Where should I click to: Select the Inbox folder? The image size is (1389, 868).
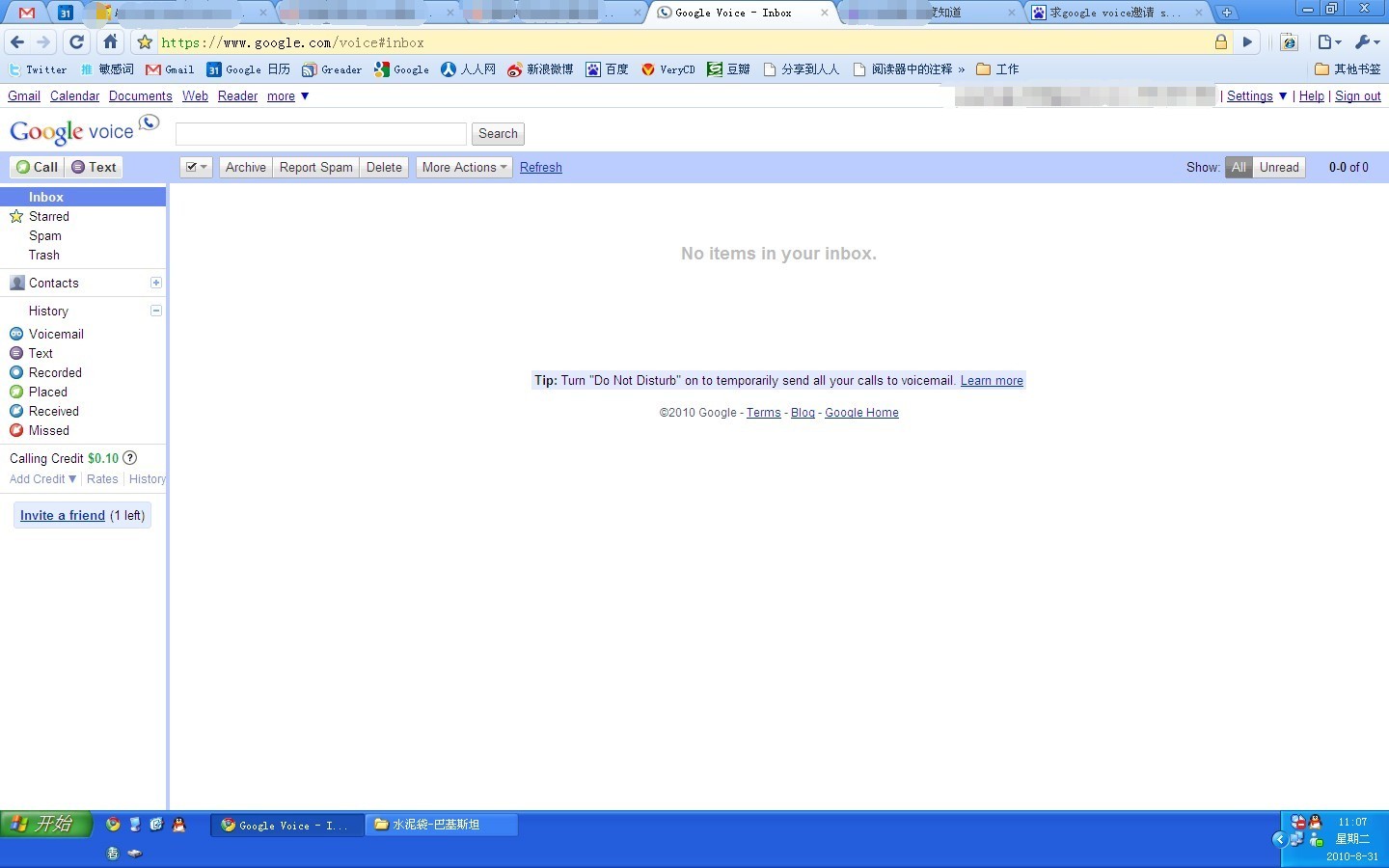point(83,197)
